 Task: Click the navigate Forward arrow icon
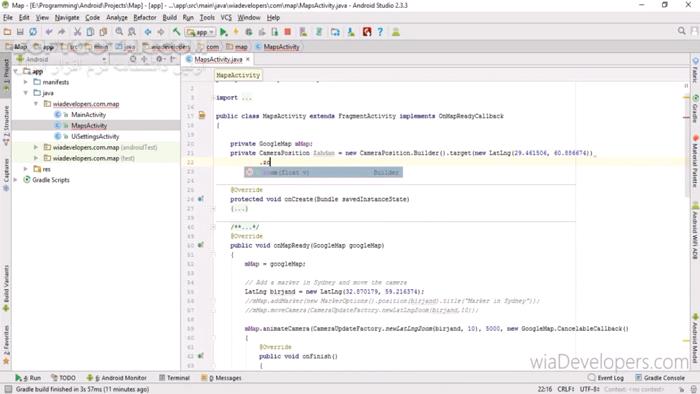(x=161, y=32)
